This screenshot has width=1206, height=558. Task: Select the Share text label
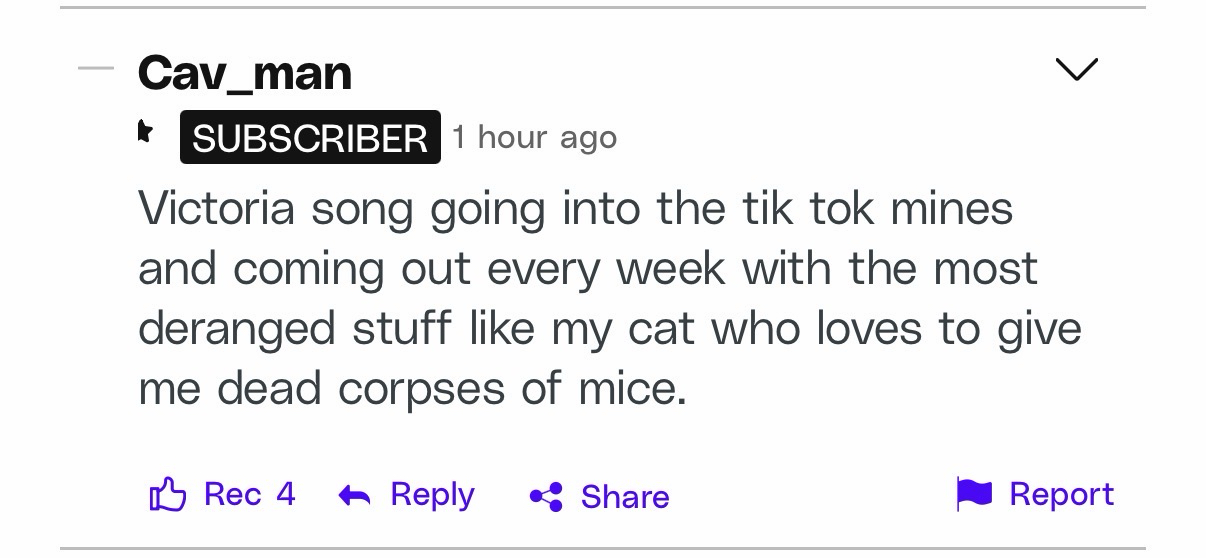pos(625,496)
